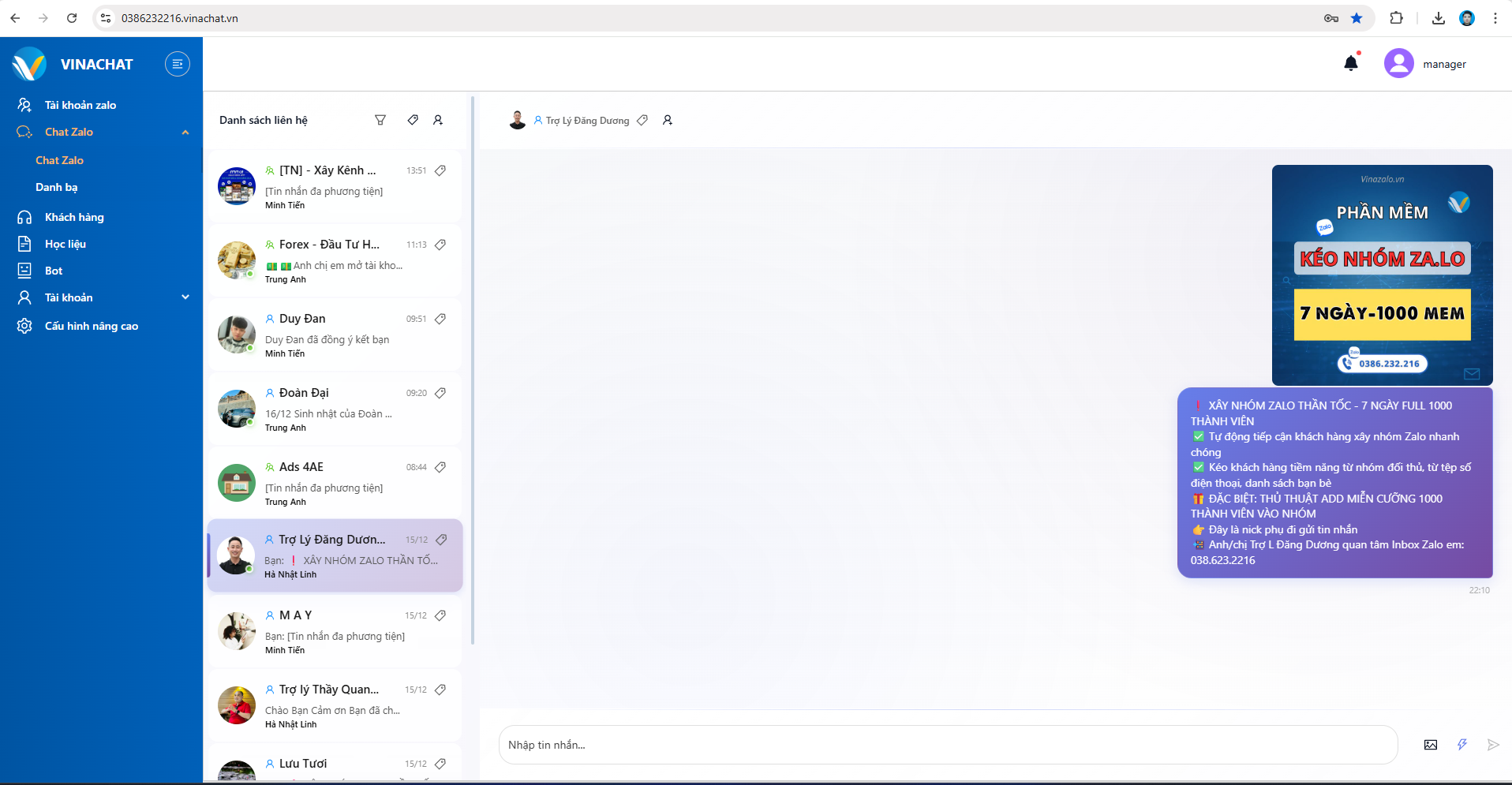The height and width of the screenshot is (785, 1512).
Task: Select Khách hàng in the sidebar
Action: [x=73, y=217]
